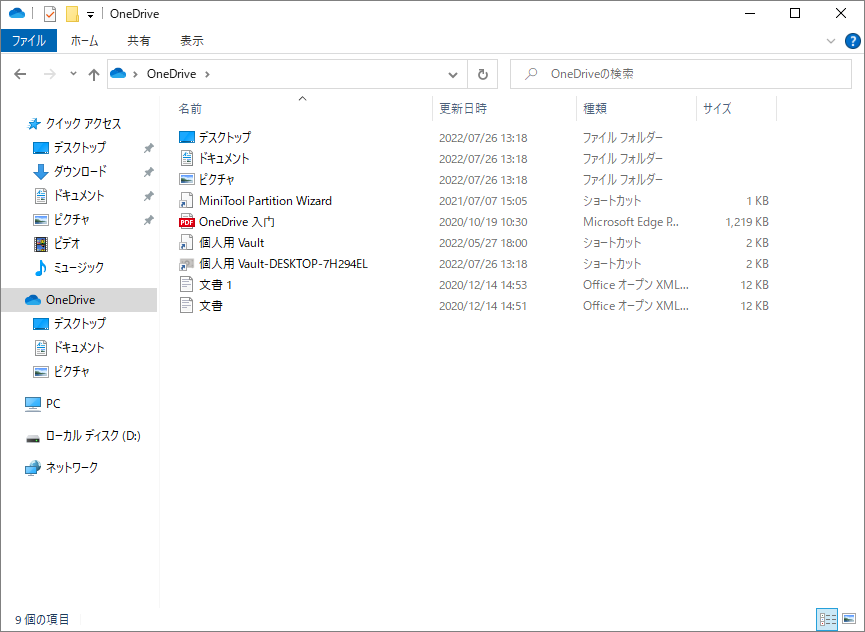
Task: Click the new folder icon in title bar
Action: 72,14
